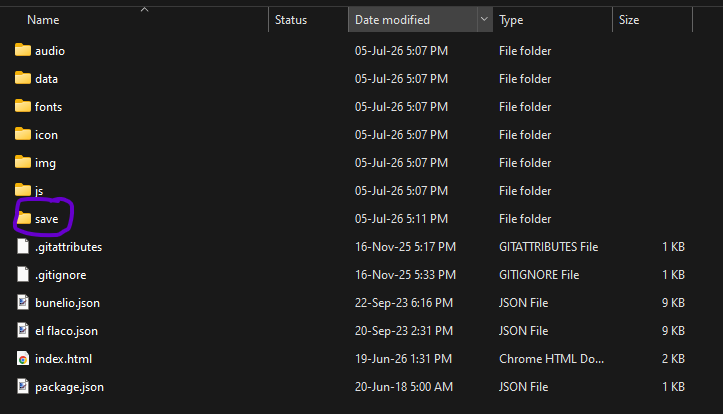The height and width of the screenshot is (414, 723).
Task: Select the el flaco.json file name
Action: click(x=66, y=331)
